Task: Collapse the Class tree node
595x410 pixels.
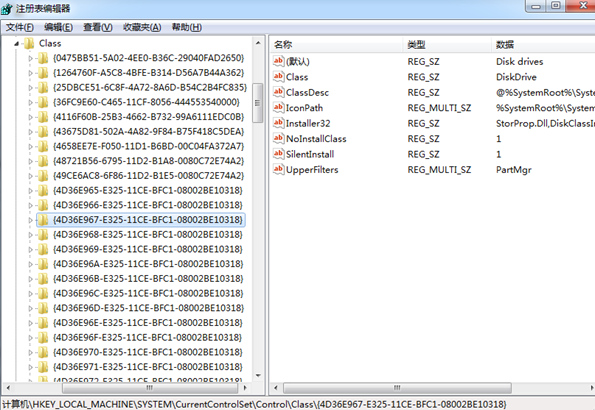Action: click(16, 44)
